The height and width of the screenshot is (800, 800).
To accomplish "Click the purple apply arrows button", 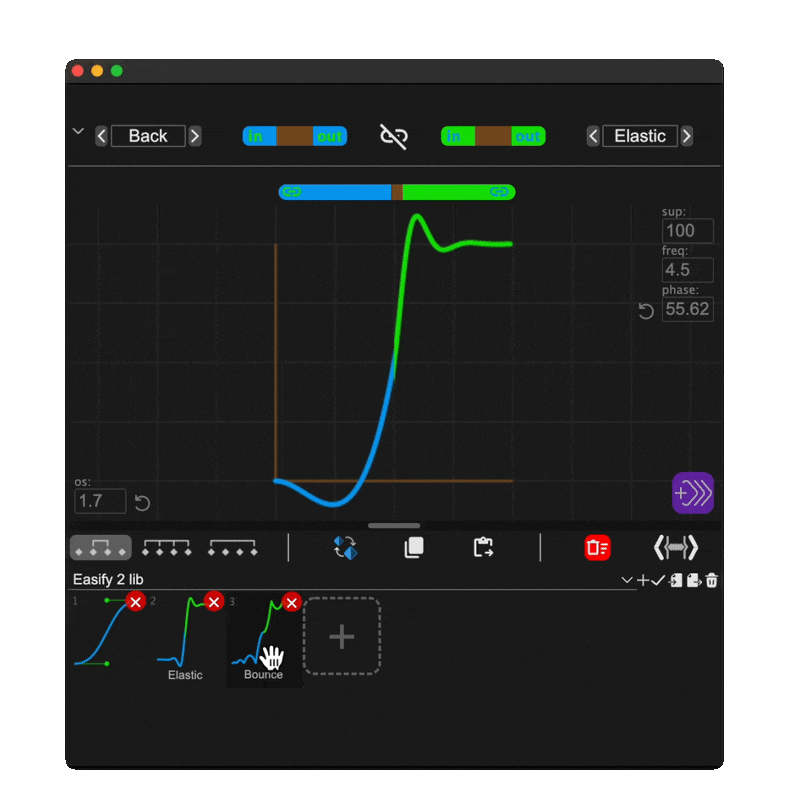I will pos(693,494).
